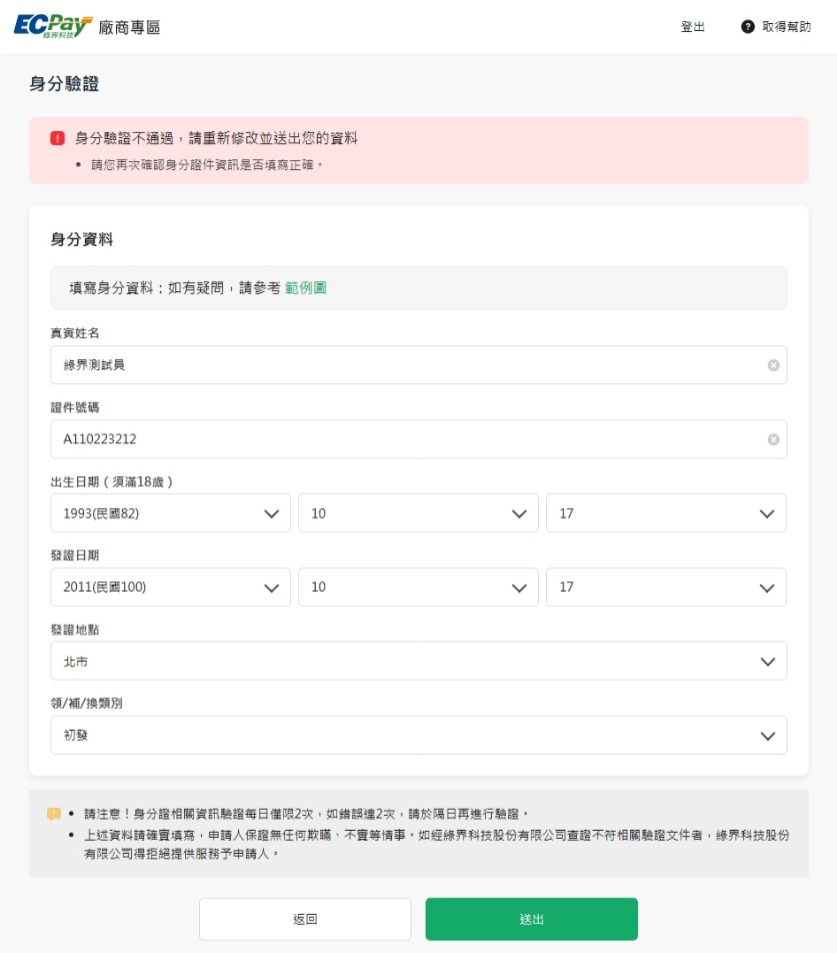Expand the issue month dropdown
This screenshot has width=837, height=953.
tap(418, 587)
